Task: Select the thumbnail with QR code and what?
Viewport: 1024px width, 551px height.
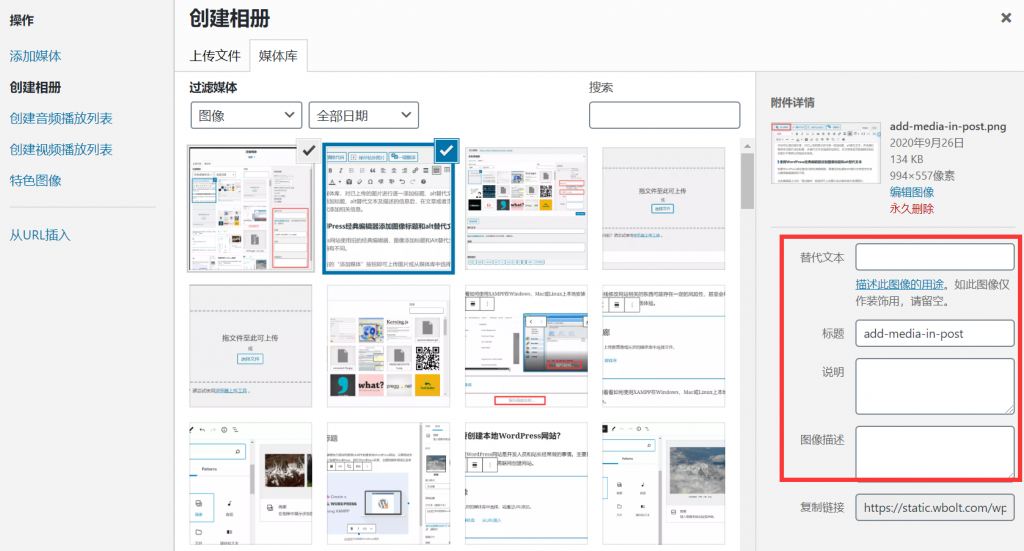Action: pos(388,346)
